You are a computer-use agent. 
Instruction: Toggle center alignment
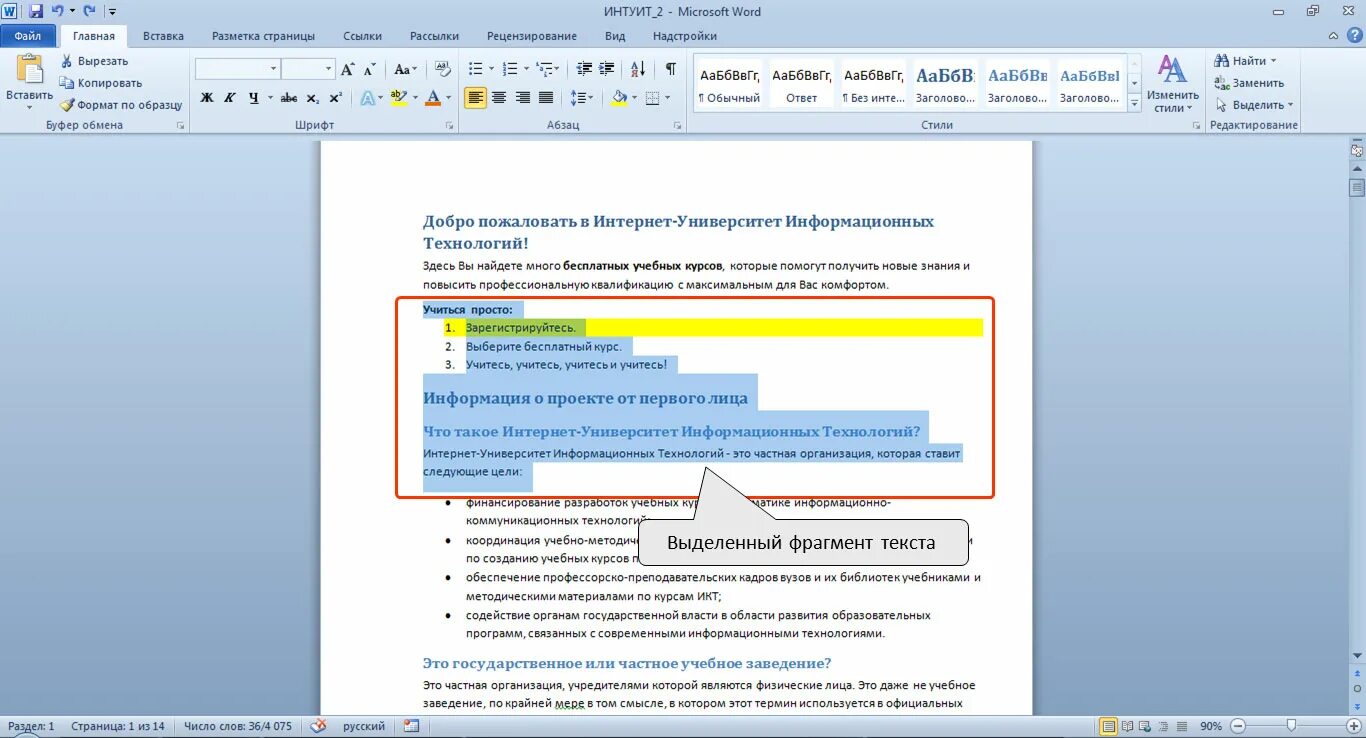coord(499,97)
